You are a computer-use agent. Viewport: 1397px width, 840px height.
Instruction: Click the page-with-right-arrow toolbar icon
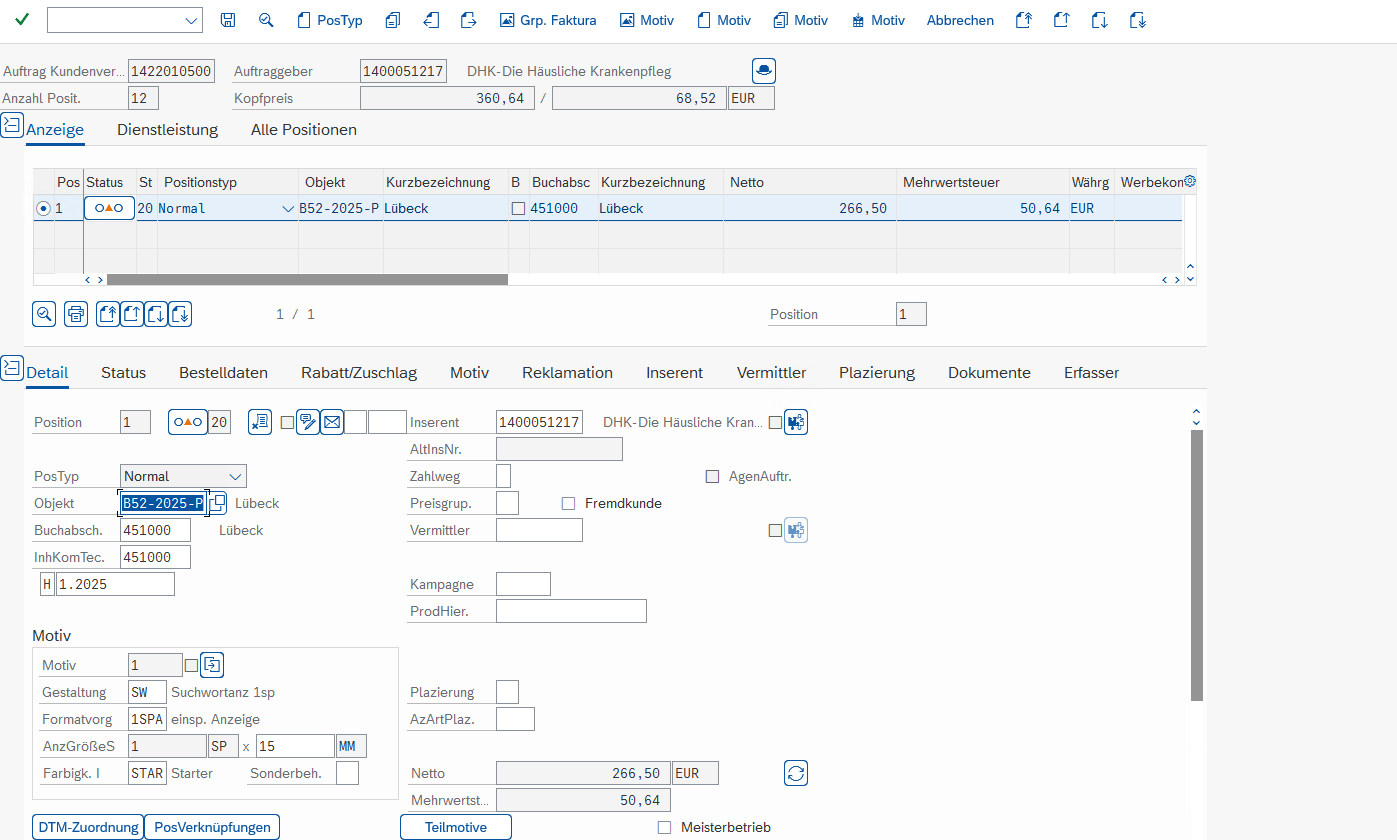(x=468, y=20)
